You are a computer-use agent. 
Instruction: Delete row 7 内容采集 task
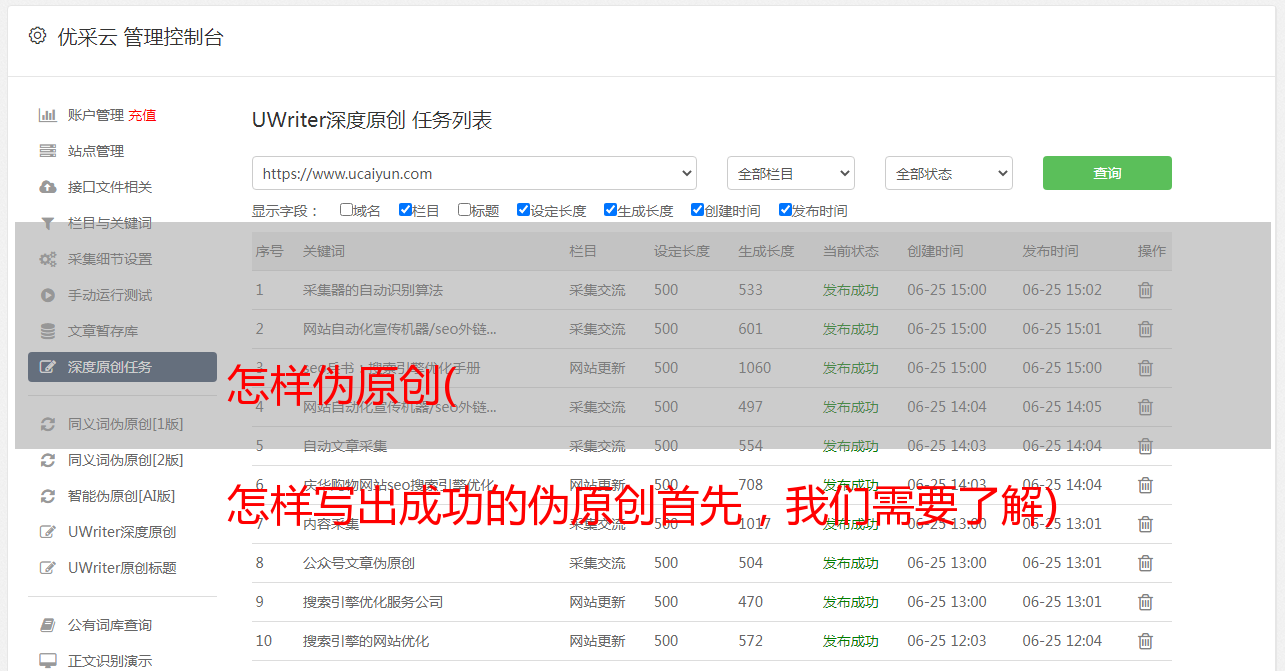1146,524
